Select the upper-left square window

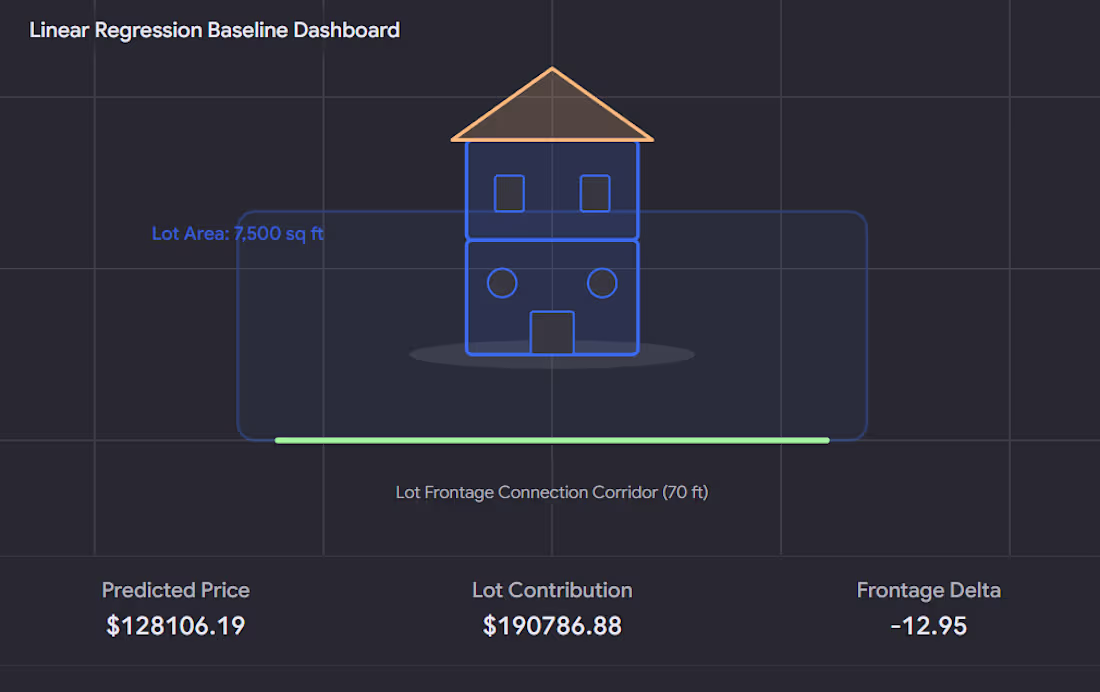pyautogui.click(x=509, y=193)
